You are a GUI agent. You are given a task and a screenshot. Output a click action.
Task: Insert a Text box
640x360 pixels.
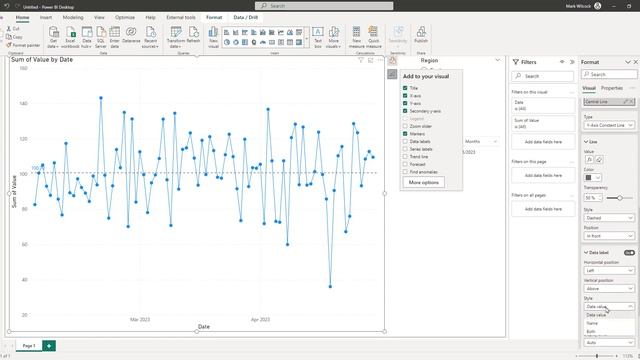tap(318, 37)
